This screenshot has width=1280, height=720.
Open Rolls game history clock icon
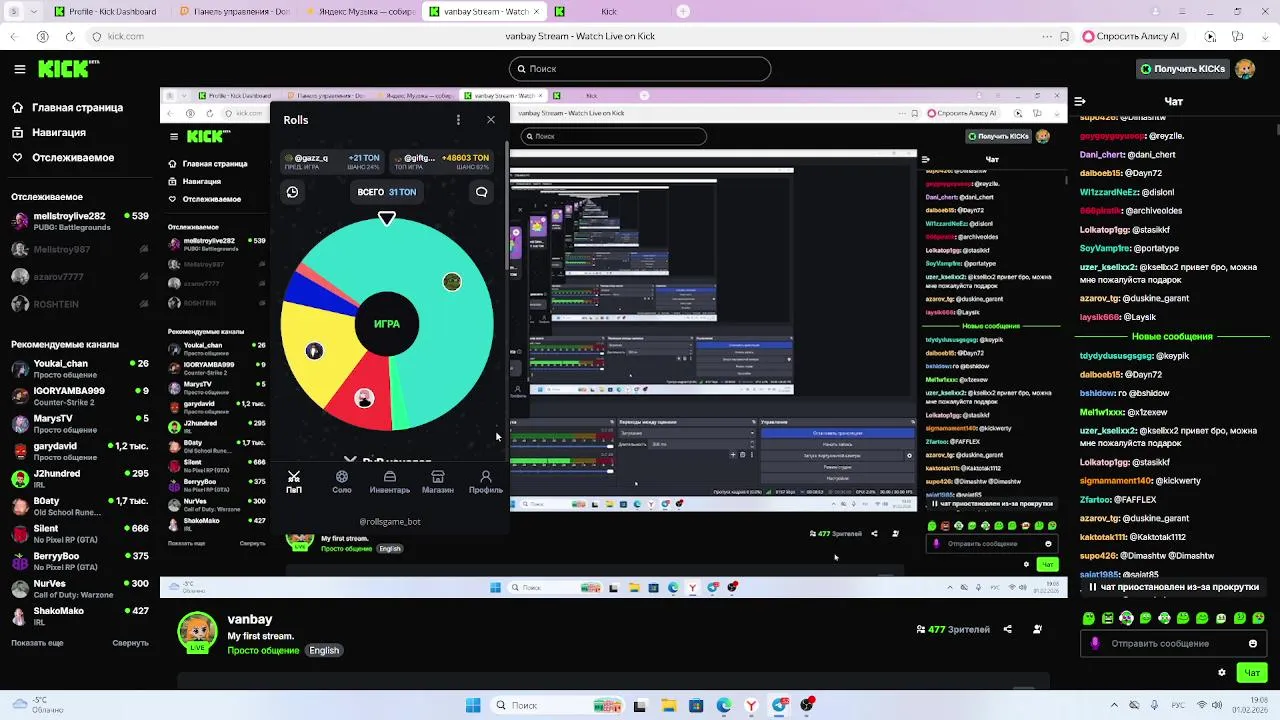(292, 192)
